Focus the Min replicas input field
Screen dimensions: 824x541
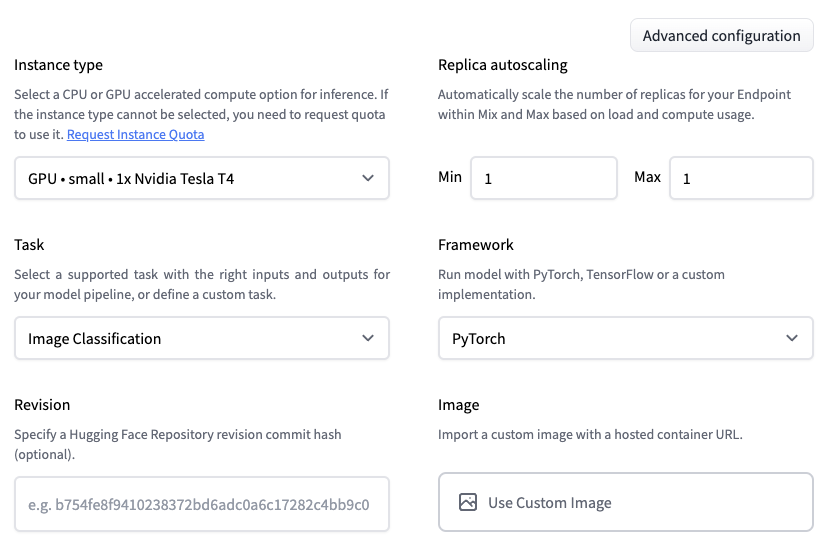(x=543, y=179)
